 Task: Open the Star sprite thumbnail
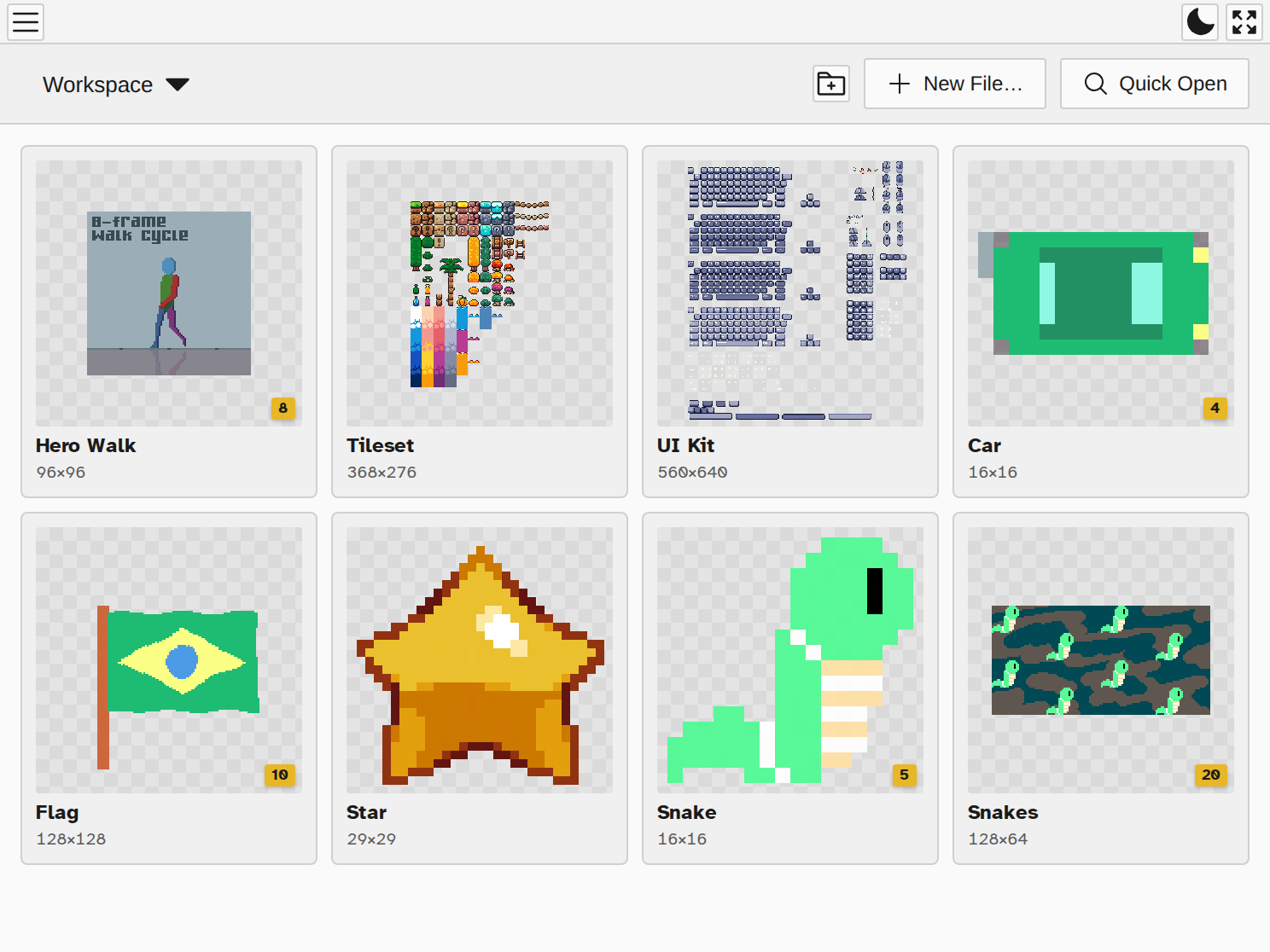tap(480, 660)
